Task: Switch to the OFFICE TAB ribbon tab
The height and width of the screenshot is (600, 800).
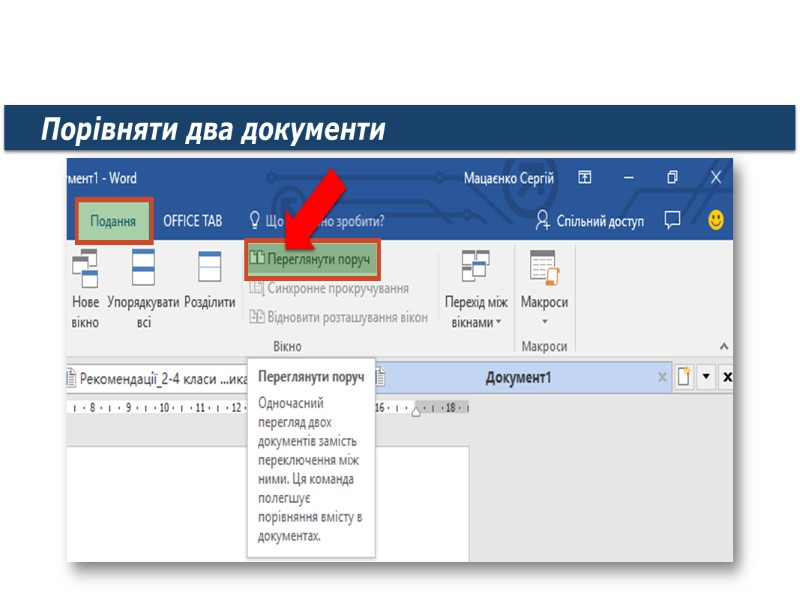Action: tap(192, 221)
